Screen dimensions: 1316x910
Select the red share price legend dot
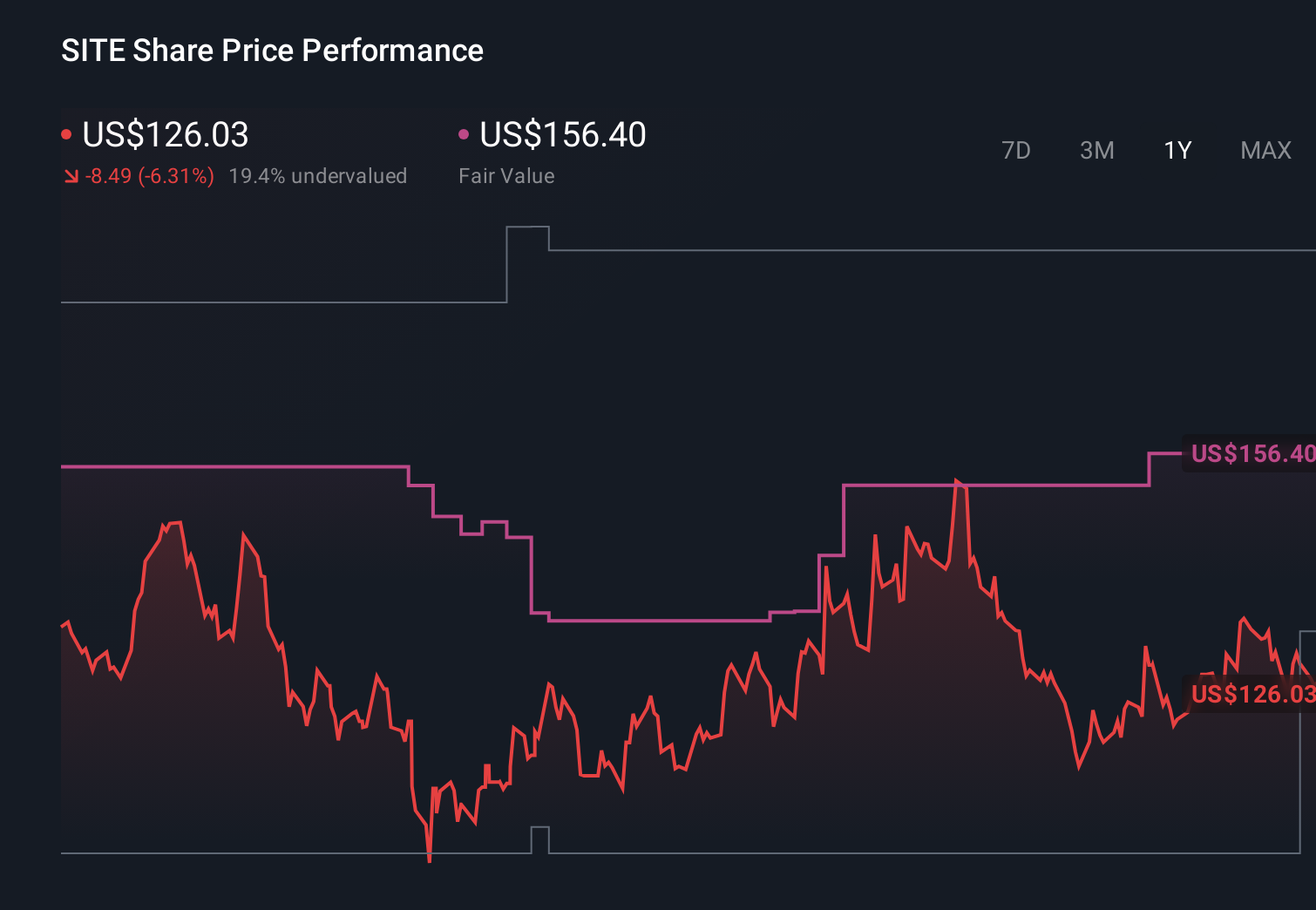pos(66,132)
